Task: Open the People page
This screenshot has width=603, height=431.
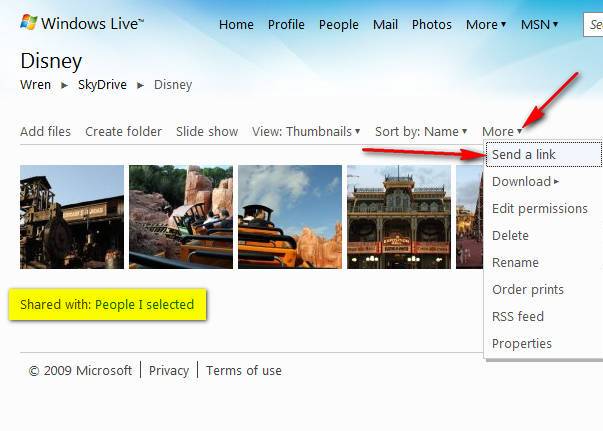Action: [338, 25]
